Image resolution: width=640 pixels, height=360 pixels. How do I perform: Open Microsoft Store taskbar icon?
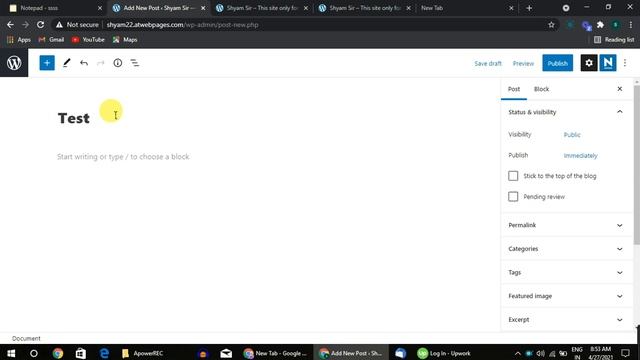[81, 353]
